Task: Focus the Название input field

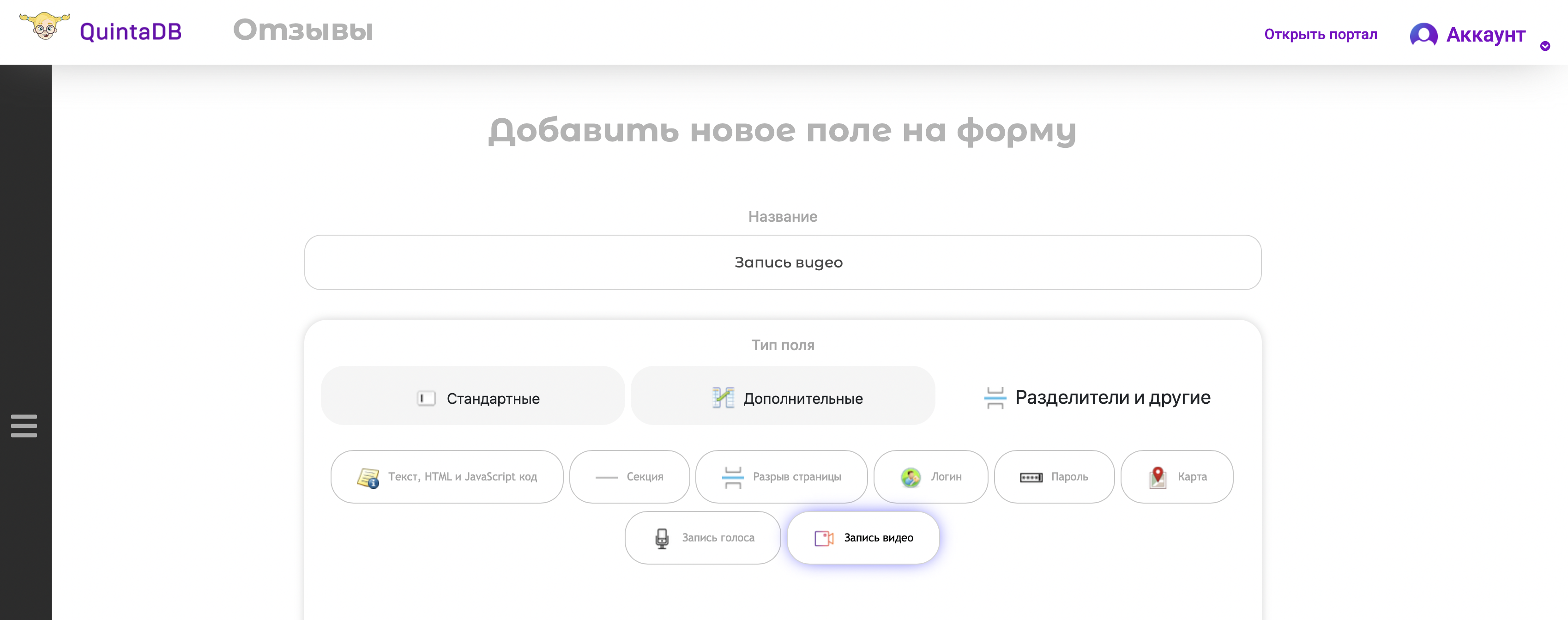Action: 783,262
